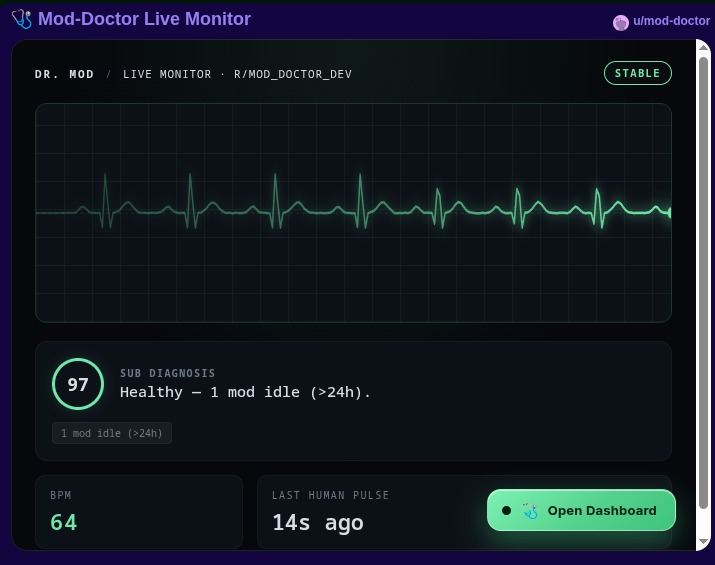Click the vertical scrollbar thumb
Screen dimensions: 715x565
[704, 283]
